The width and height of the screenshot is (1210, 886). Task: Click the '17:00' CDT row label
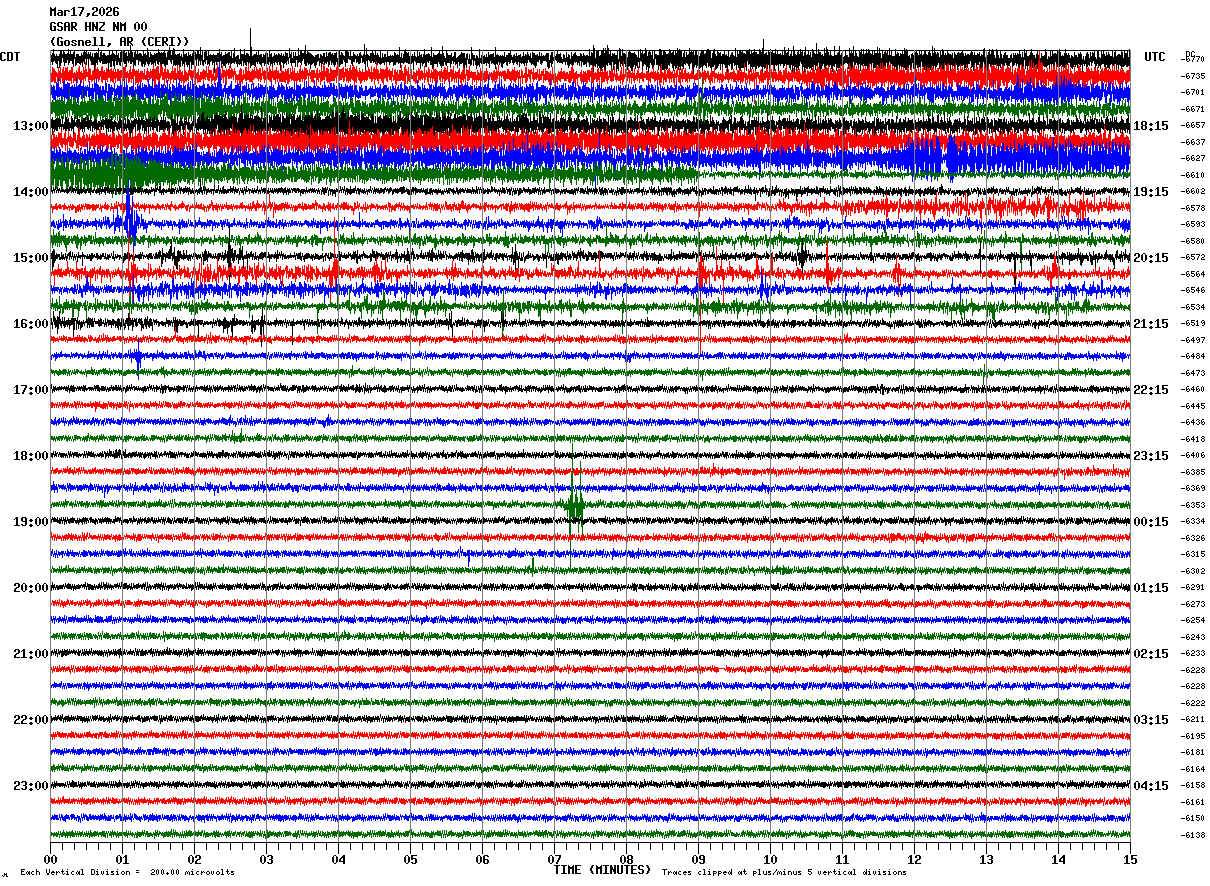coord(31,390)
